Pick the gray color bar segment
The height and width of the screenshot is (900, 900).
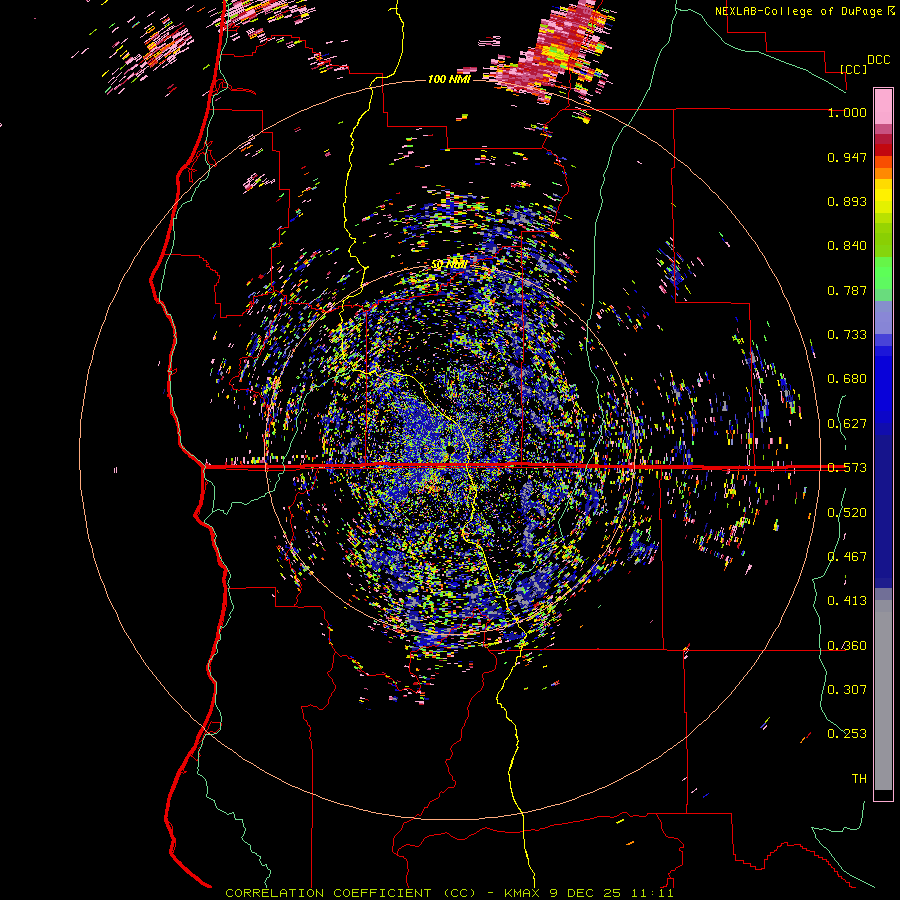pos(883,695)
